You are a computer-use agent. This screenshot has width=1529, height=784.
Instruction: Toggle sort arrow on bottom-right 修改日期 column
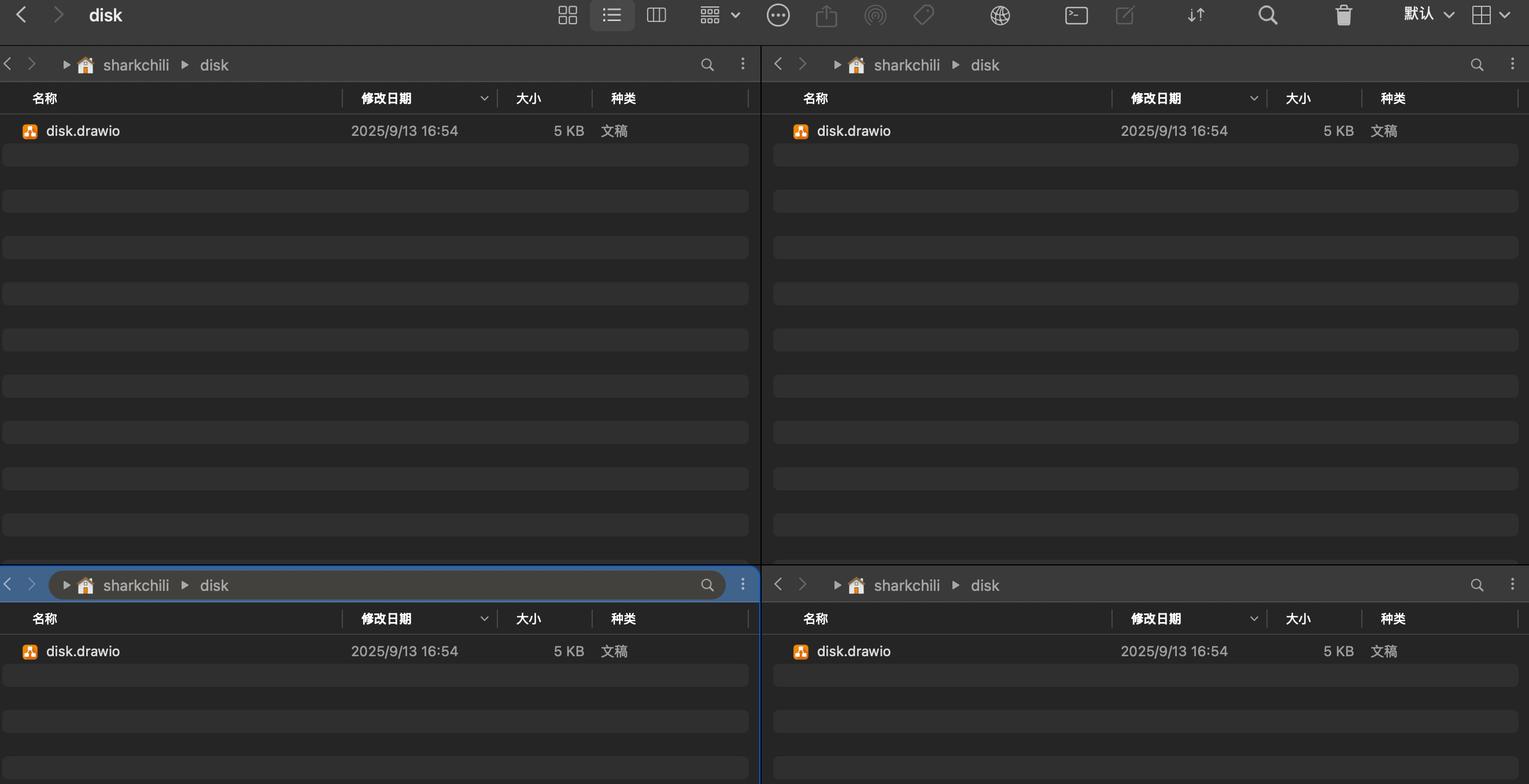[1254, 619]
